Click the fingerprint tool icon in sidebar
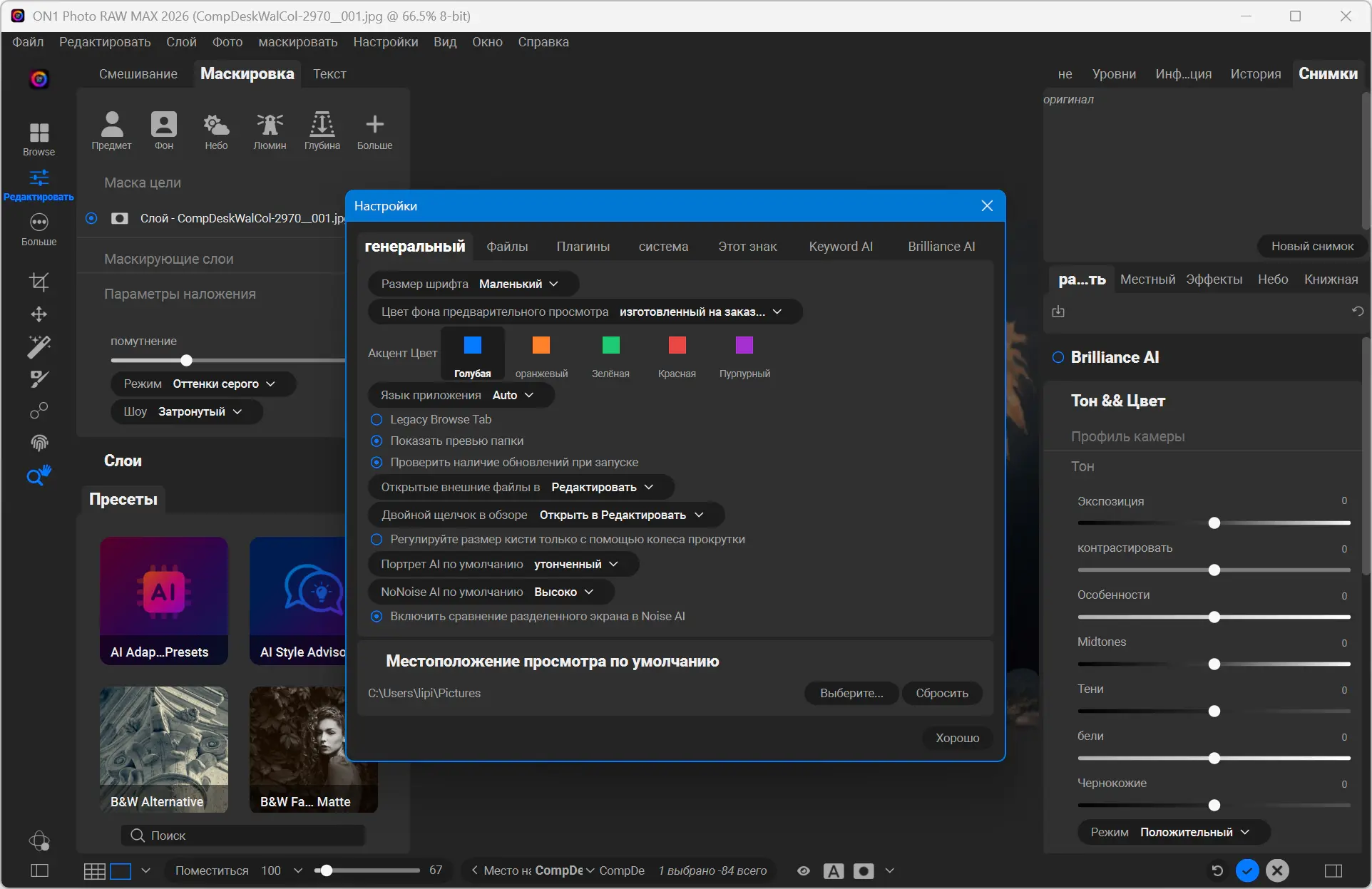Viewport: 1372px width, 889px height. (39, 443)
